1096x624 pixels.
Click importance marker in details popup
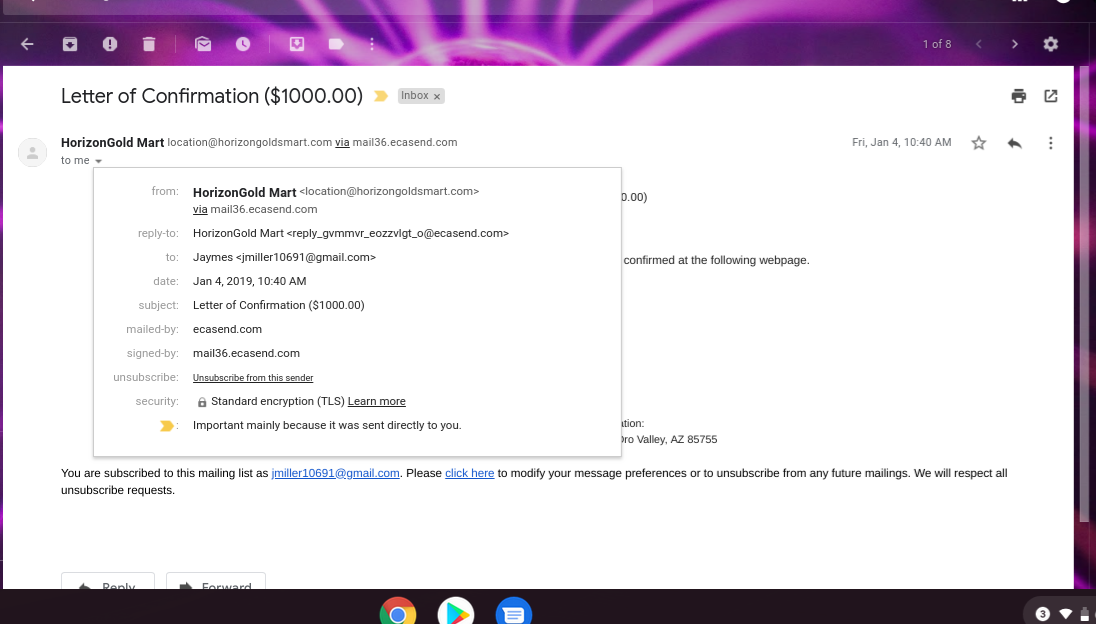coord(166,426)
